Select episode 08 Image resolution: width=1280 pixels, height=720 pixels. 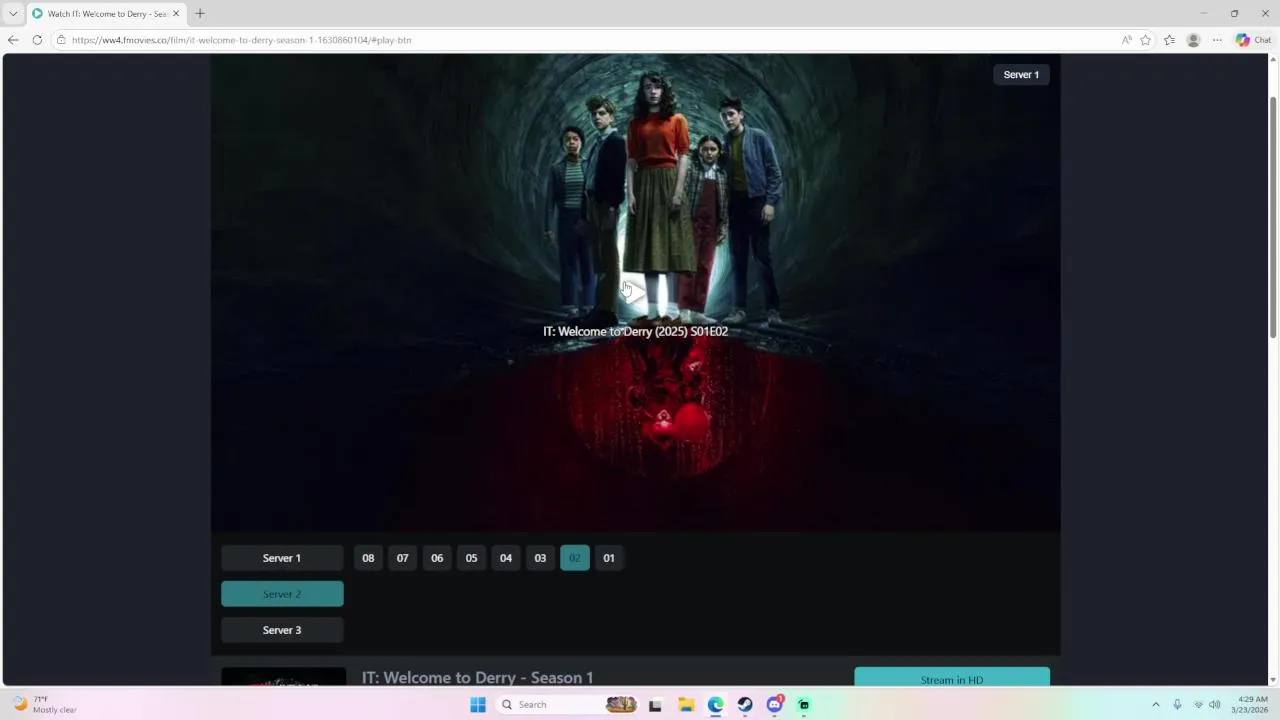[x=368, y=558]
